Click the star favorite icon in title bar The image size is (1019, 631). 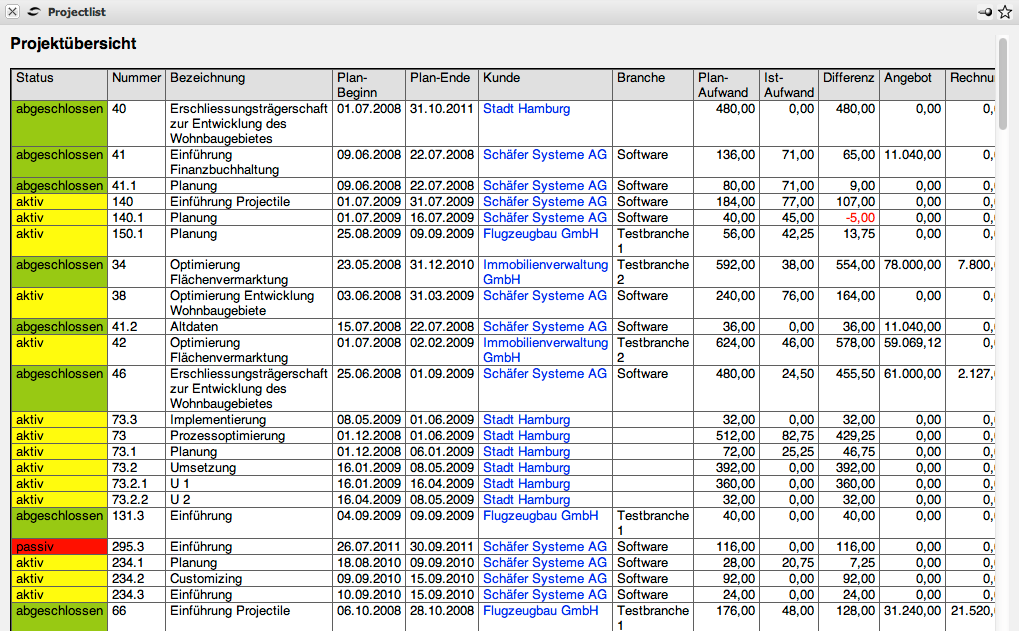pos(1005,12)
